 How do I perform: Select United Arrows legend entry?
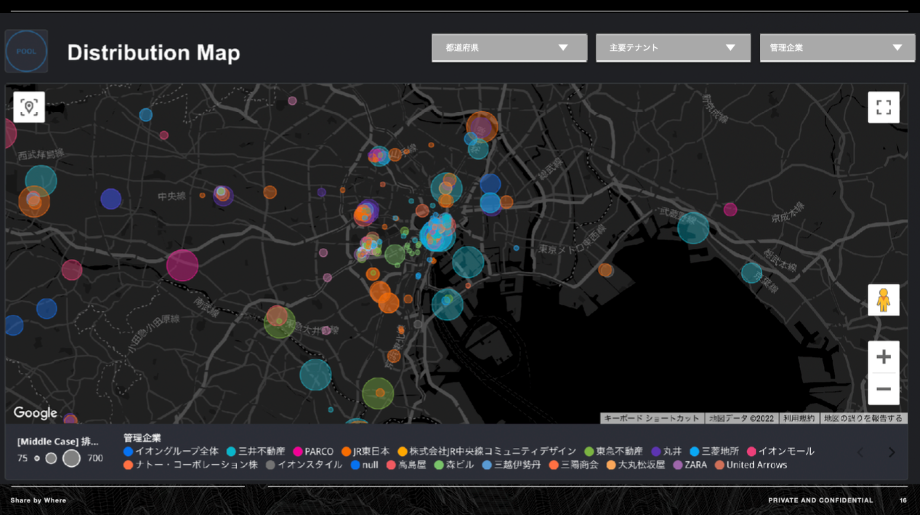(751, 465)
